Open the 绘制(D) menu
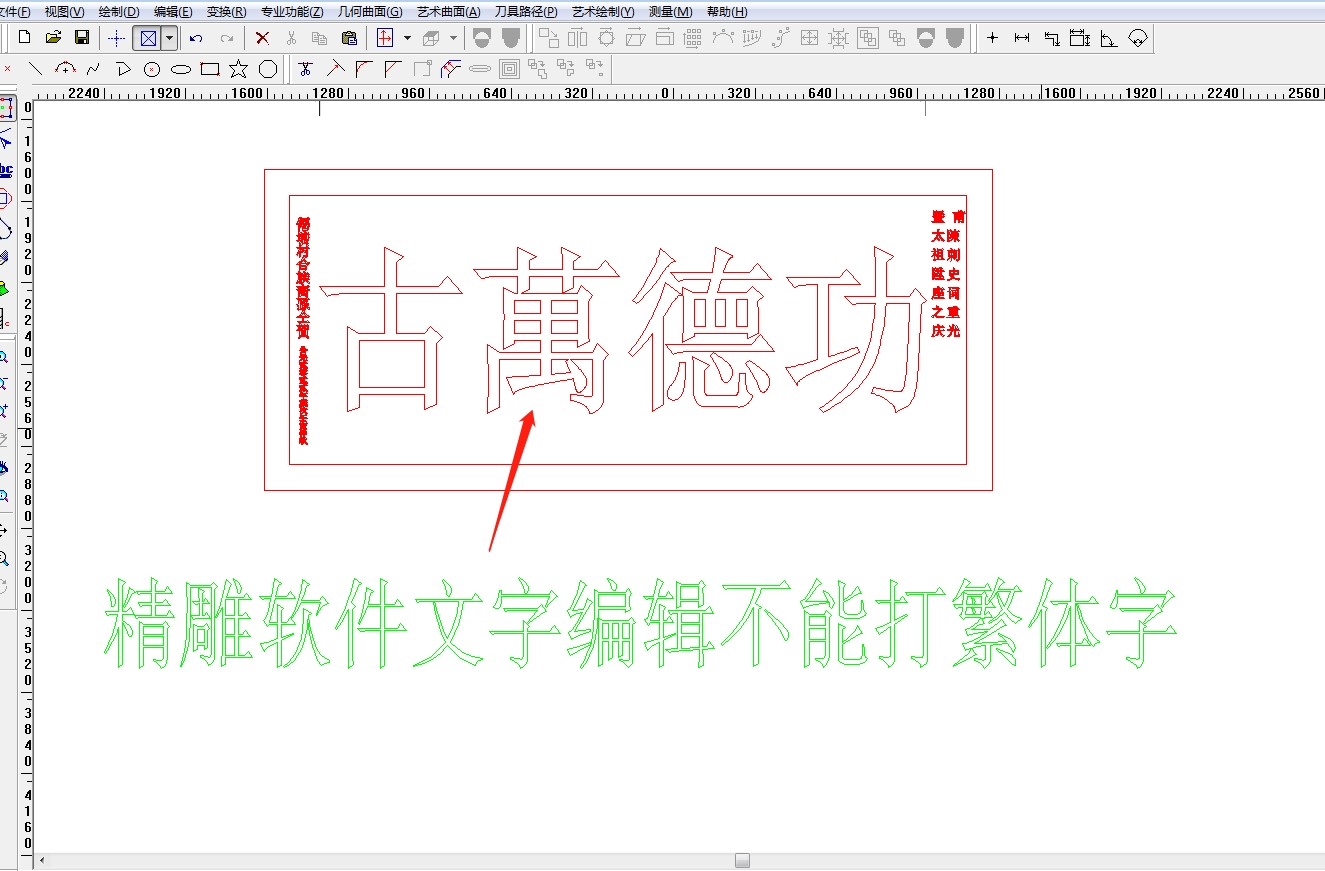Image resolution: width=1325 pixels, height=871 pixels. point(119,12)
